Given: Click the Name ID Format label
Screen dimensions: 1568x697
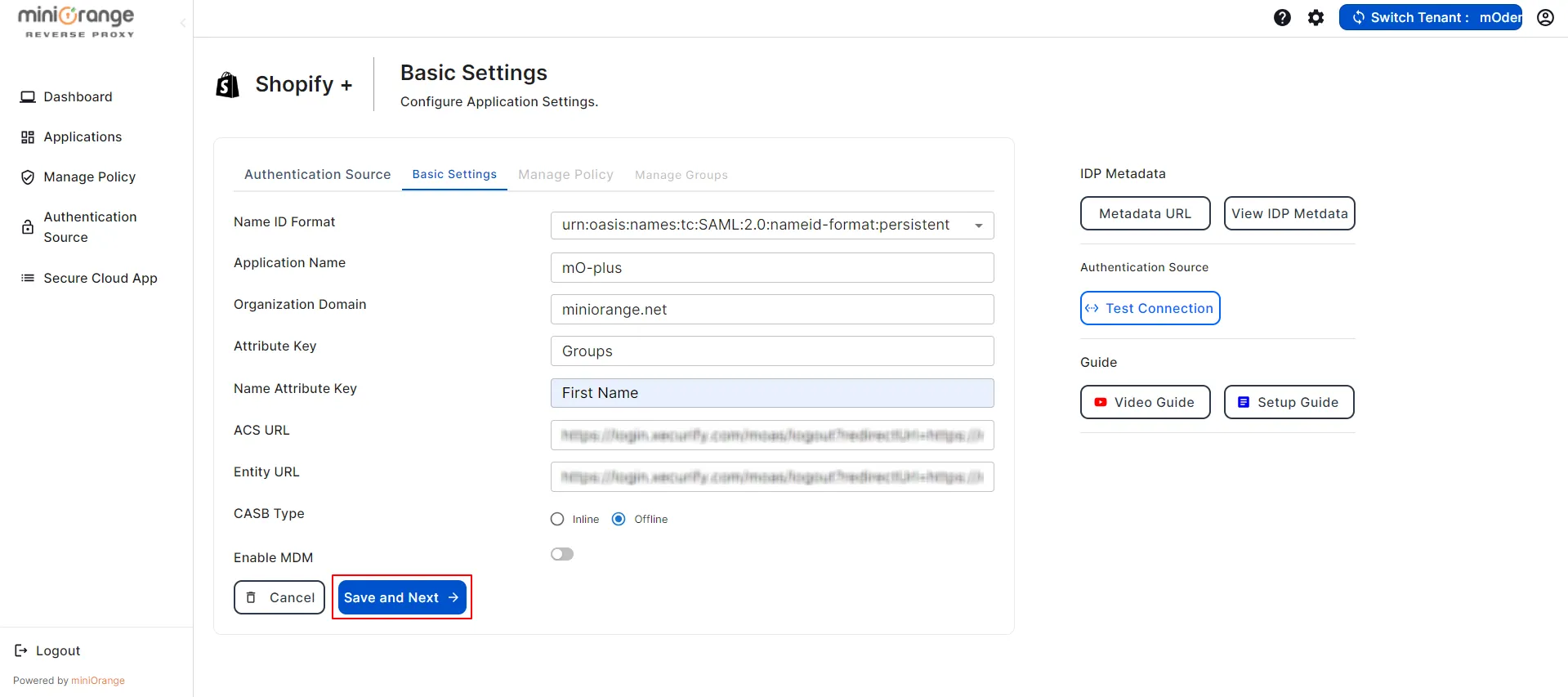Looking at the screenshot, I should click(x=284, y=221).
